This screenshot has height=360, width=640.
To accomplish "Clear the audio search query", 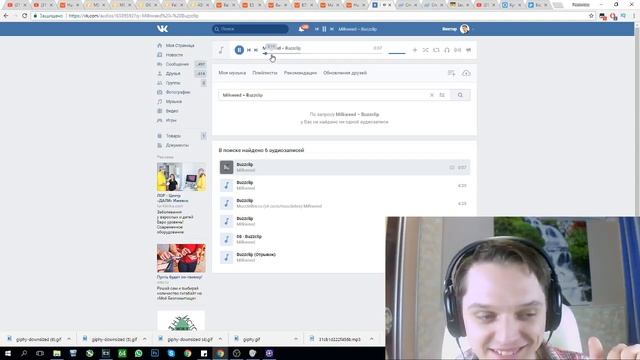I will coord(431,95).
